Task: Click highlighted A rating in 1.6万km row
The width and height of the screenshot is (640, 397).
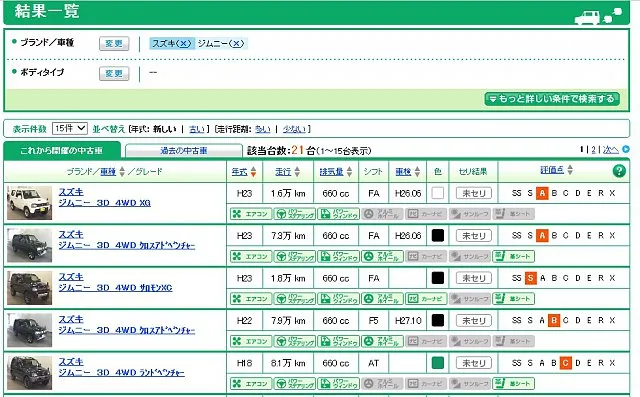Action: 542,193
